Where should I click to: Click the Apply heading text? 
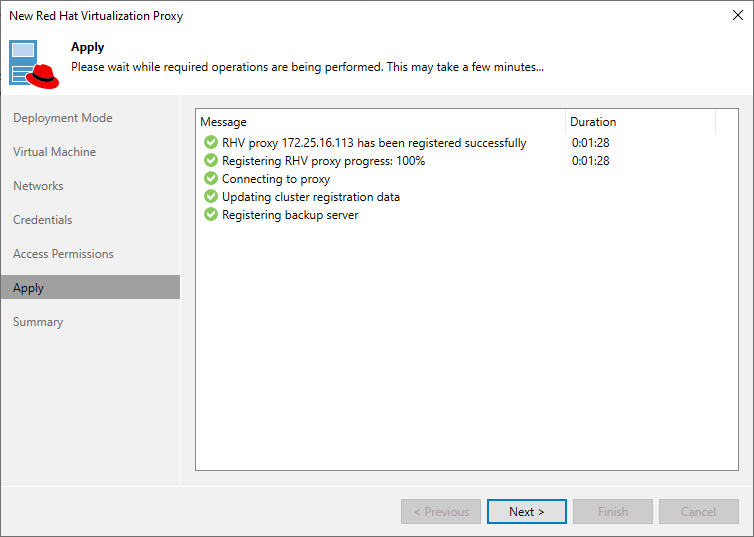[x=88, y=47]
